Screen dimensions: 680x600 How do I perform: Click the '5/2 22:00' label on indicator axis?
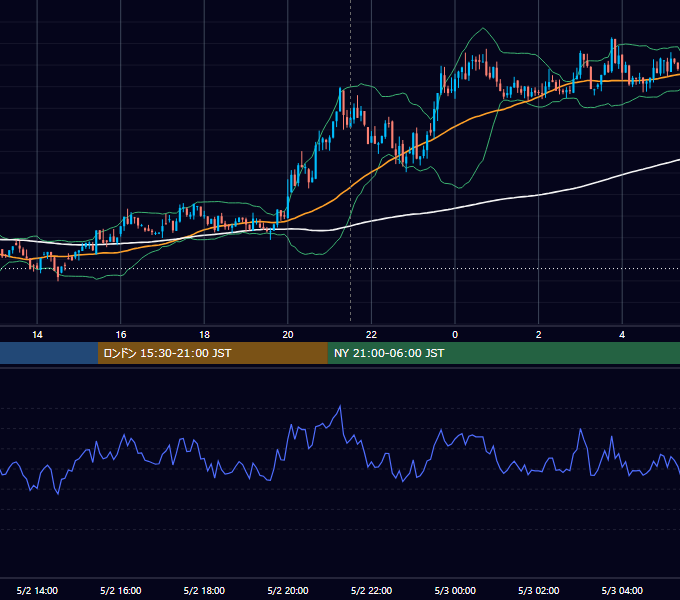(371, 590)
